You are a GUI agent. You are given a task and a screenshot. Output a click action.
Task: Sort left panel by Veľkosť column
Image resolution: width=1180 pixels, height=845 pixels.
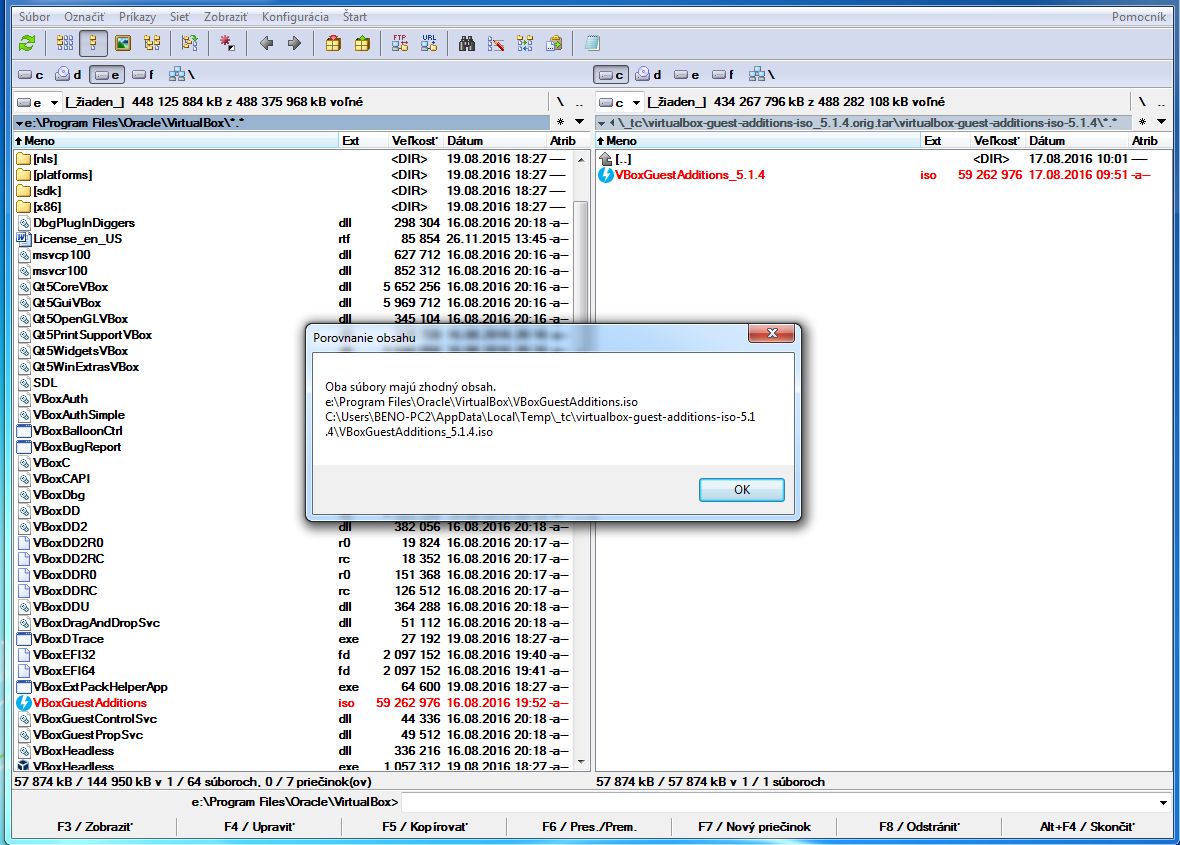click(x=414, y=141)
